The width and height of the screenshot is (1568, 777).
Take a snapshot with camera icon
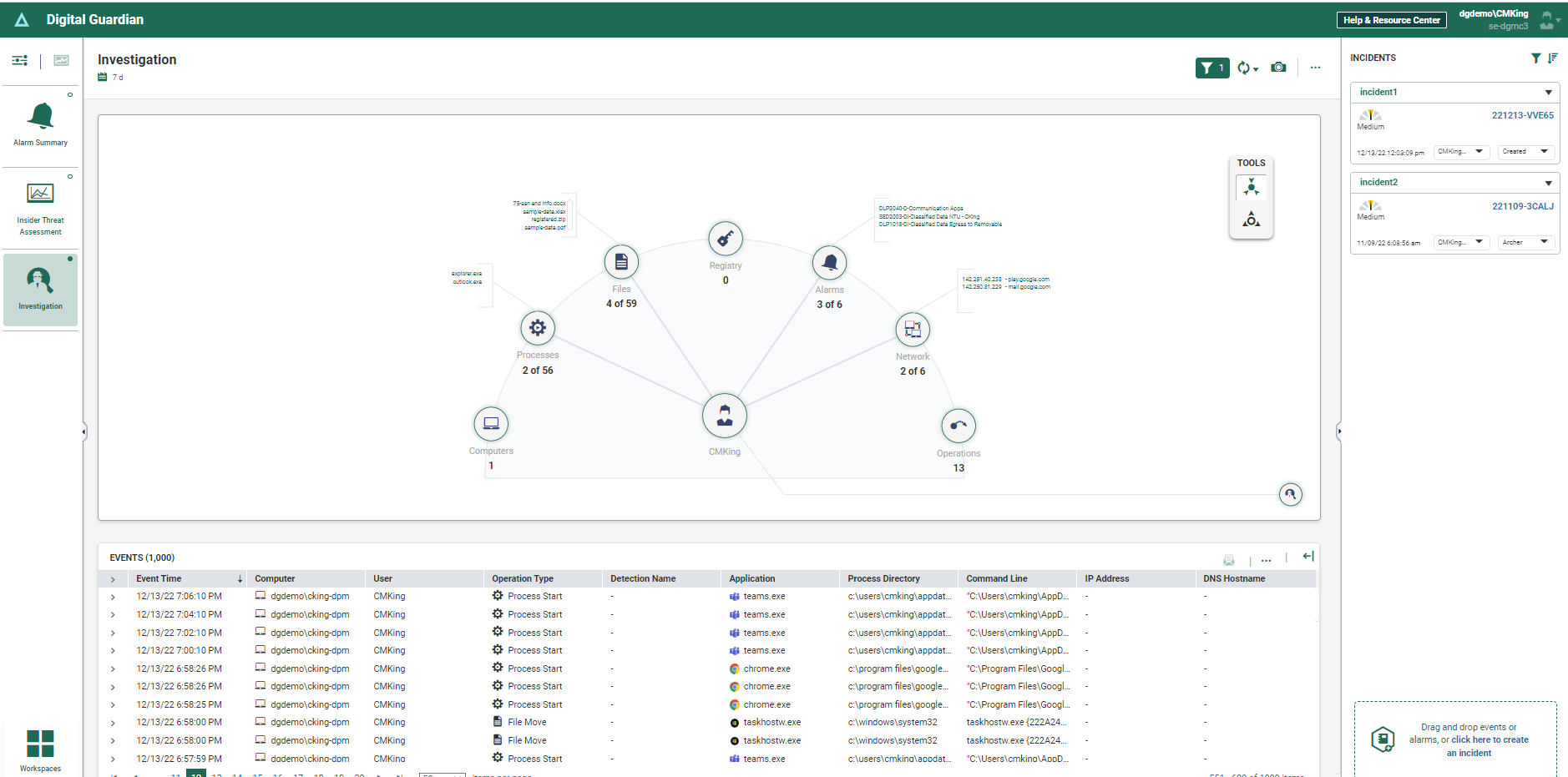click(1278, 68)
